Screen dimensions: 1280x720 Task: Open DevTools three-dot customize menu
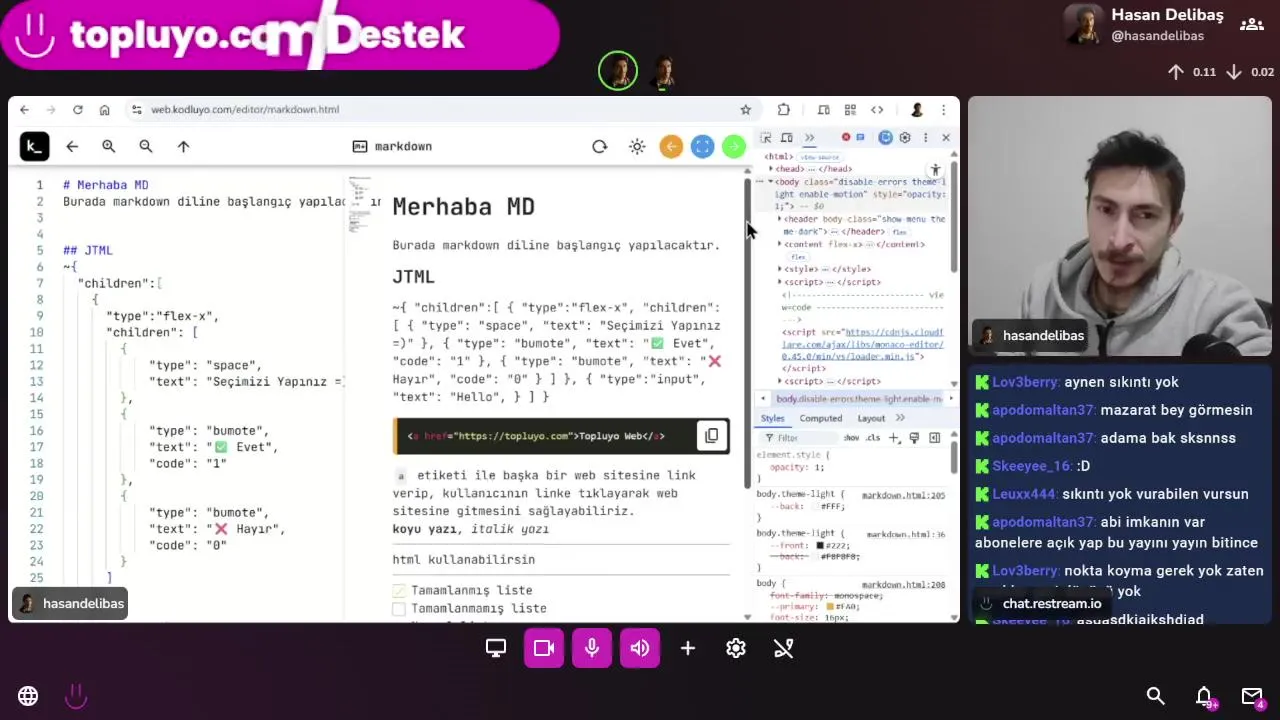(x=925, y=138)
